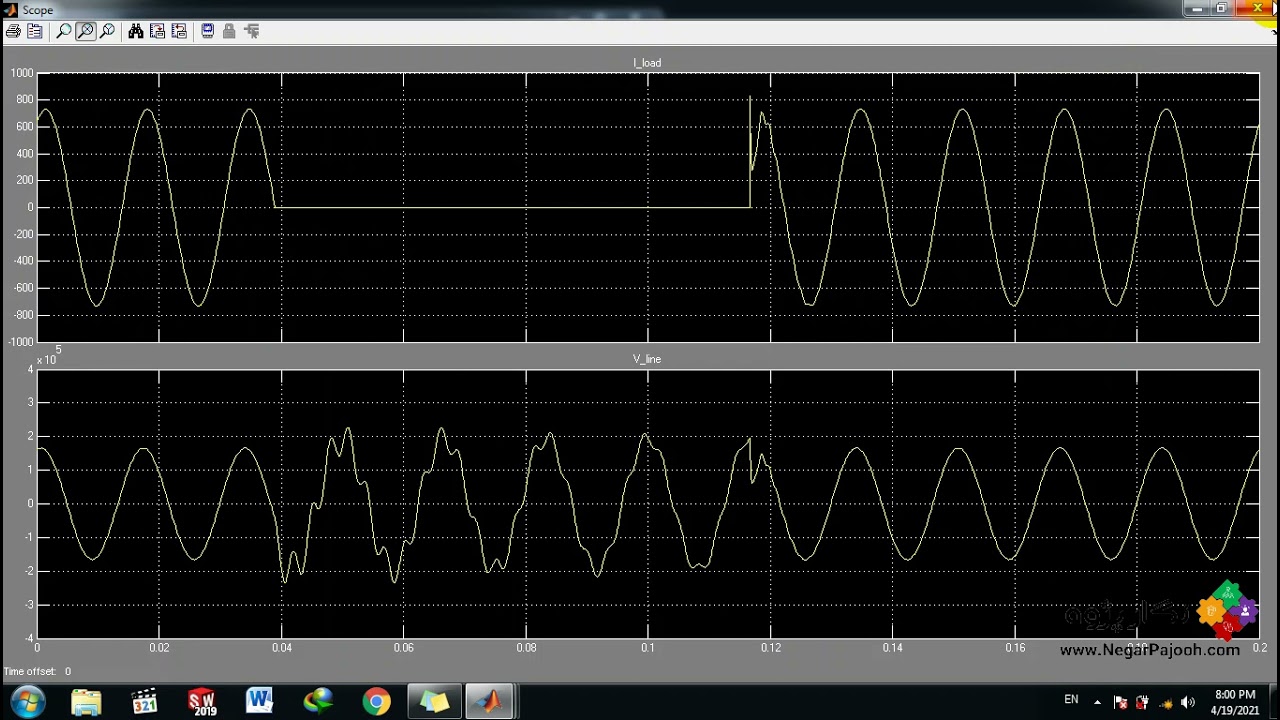Viewport: 1280px width, 720px height.
Task: Open SolidWorks 2019 from the taskbar
Action: [x=202, y=702]
